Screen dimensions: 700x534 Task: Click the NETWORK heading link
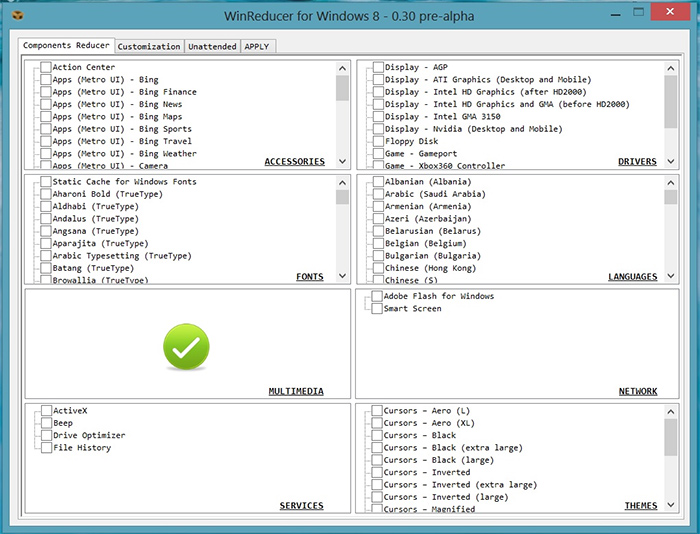pyautogui.click(x=638, y=392)
